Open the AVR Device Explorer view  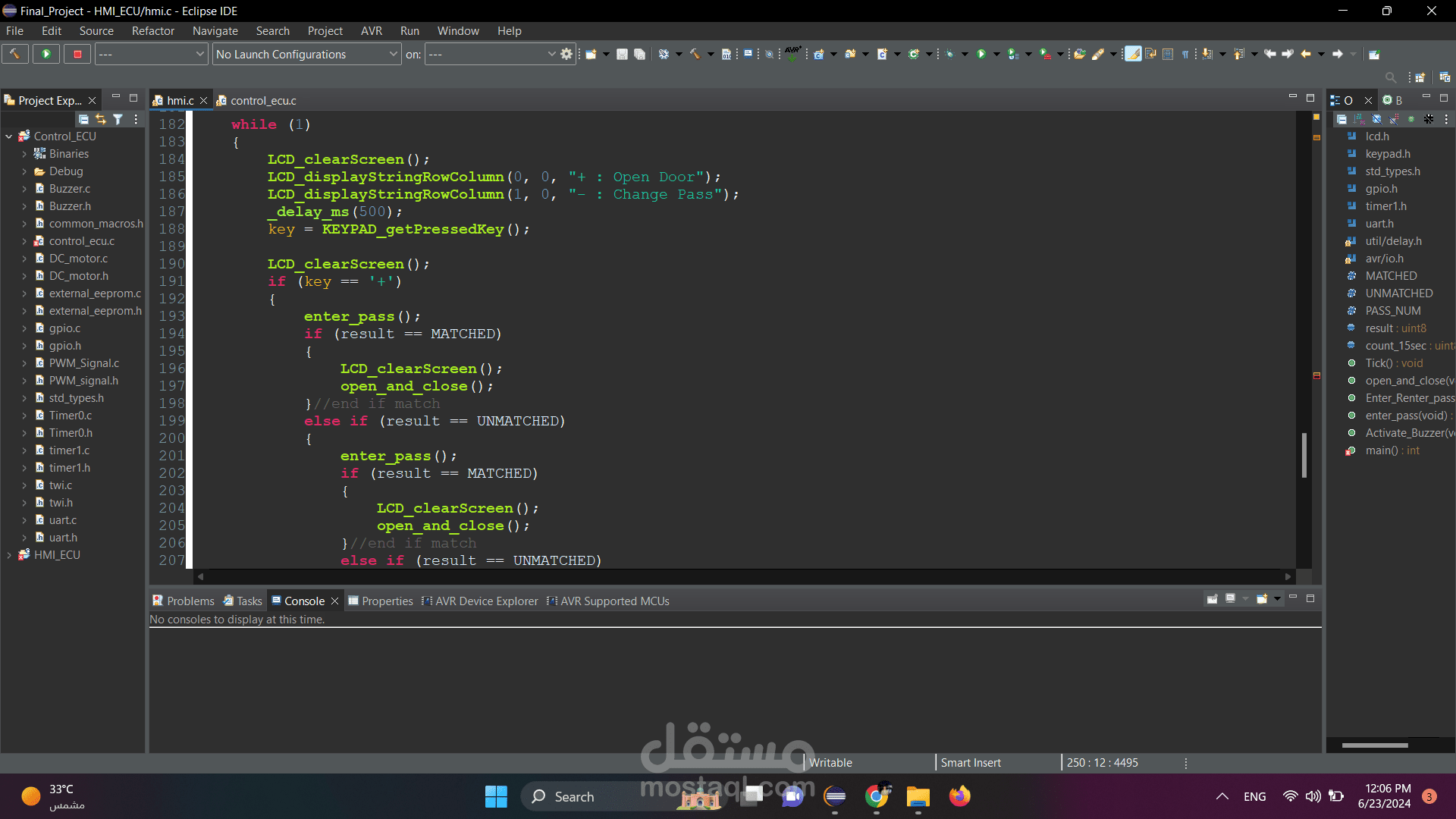(485, 601)
